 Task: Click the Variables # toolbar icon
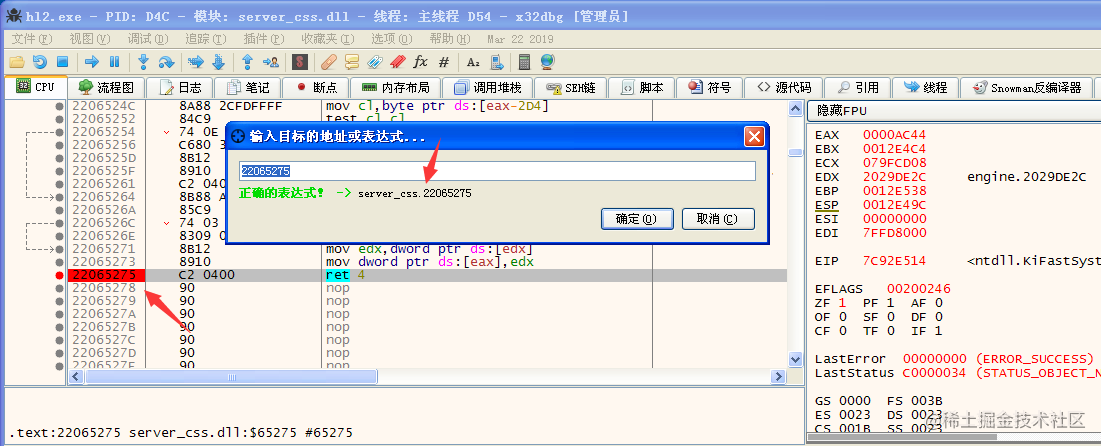(x=444, y=63)
